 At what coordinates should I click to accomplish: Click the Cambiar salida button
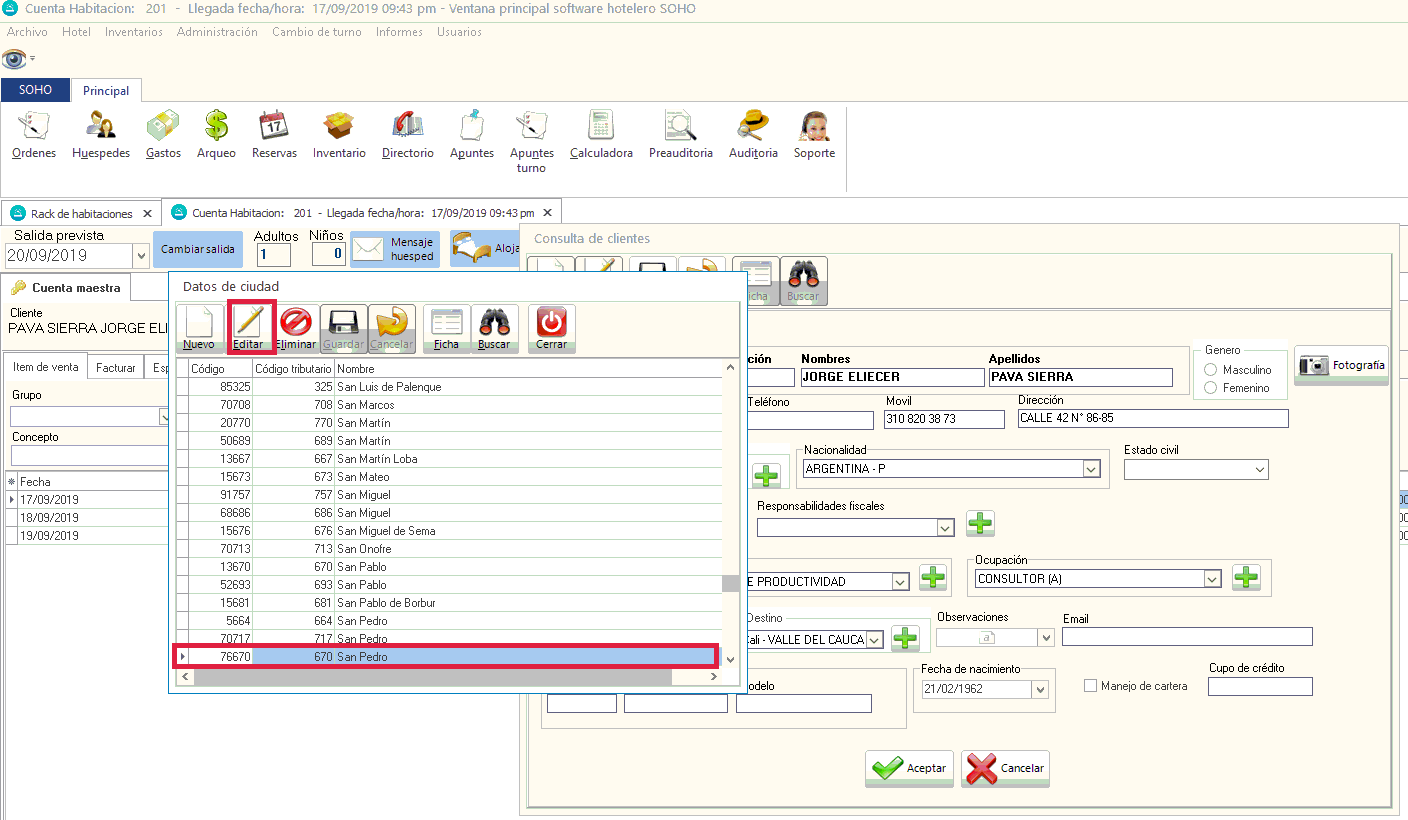coord(197,249)
